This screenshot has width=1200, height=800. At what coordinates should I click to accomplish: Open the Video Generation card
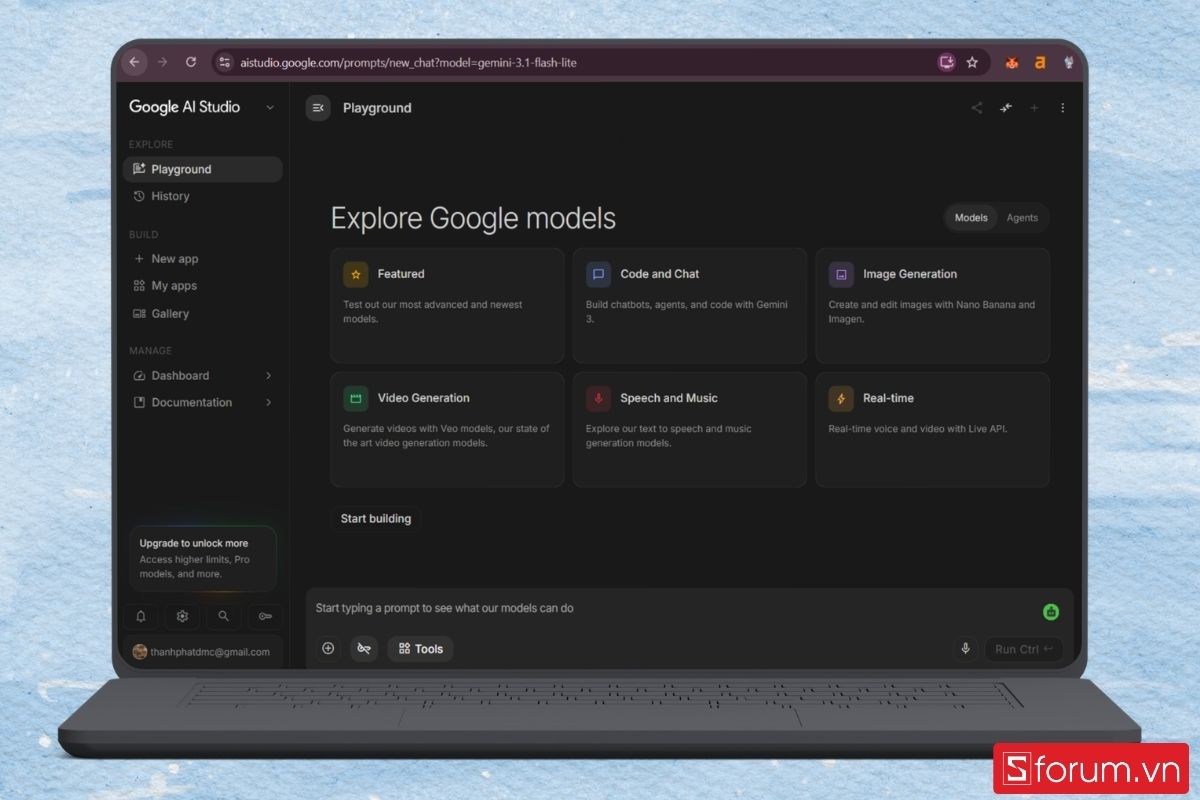(x=447, y=430)
